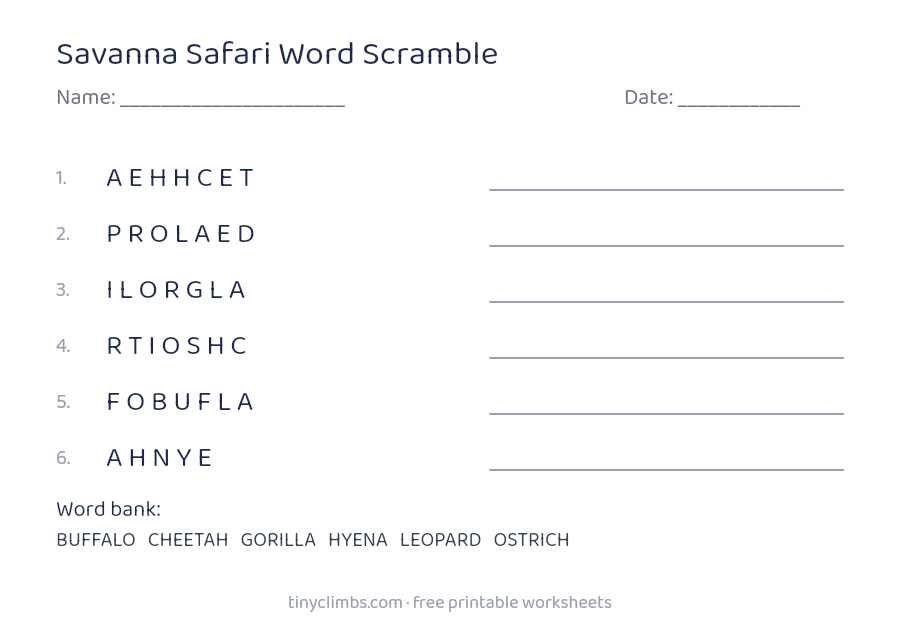Click the scrambled letters AEHHCET
Image resolution: width=900 pixels, height=632 pixels.
click(x=180, y=178)
